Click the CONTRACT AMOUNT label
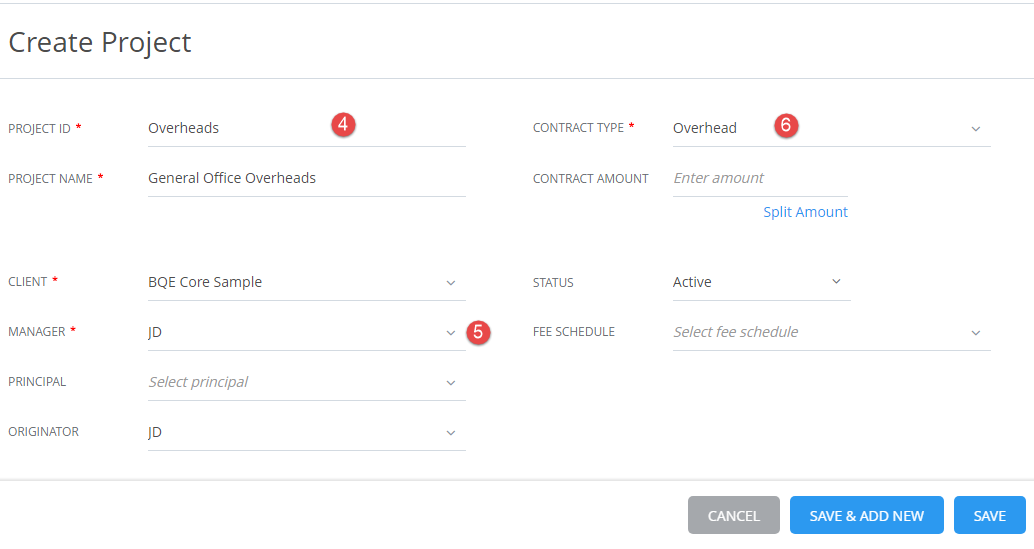Image resolution: width=1034 pixels, height=549 pixels. (x=591, y=179)
